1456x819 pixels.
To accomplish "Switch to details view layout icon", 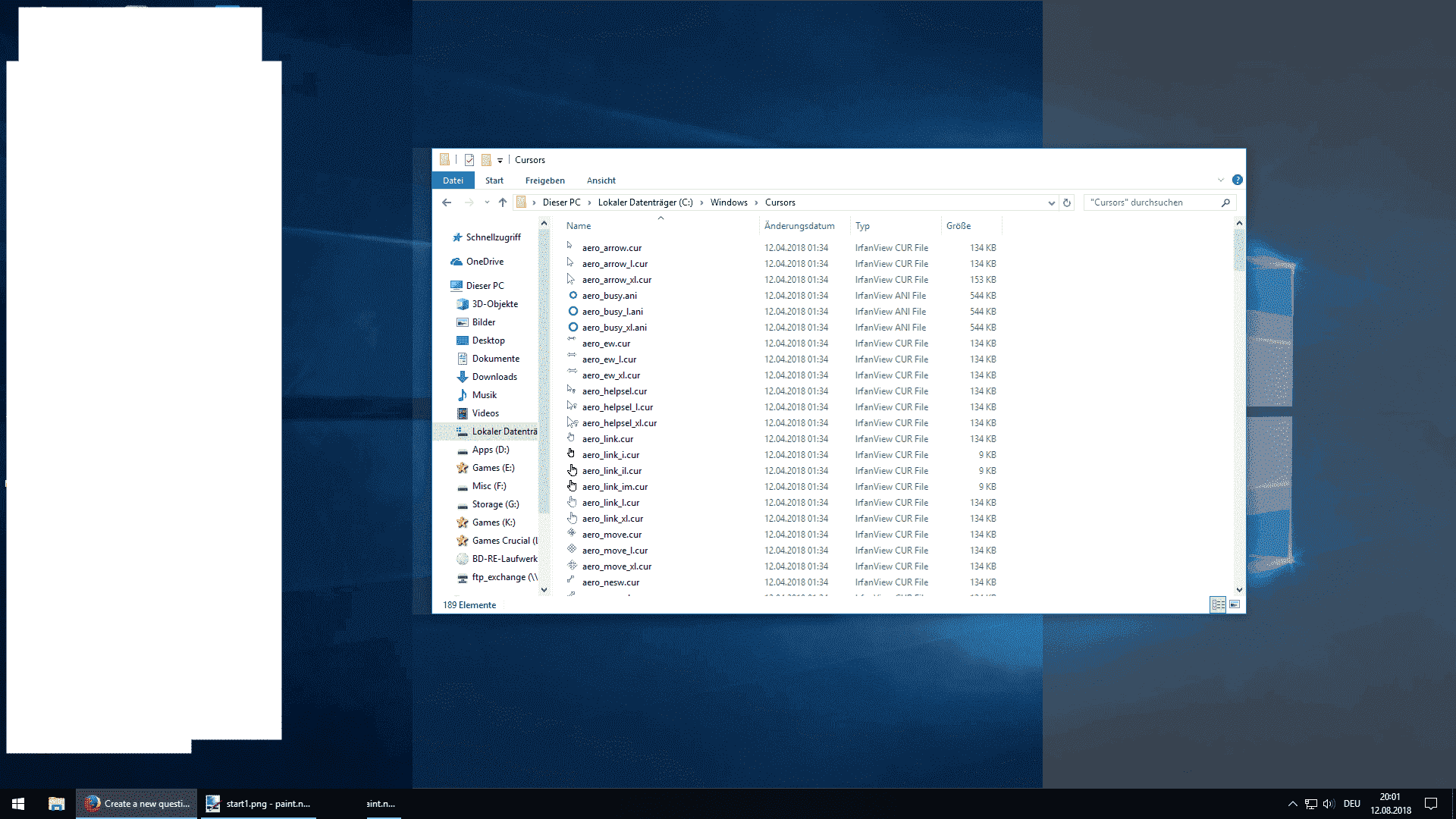I will (1218, 604).
